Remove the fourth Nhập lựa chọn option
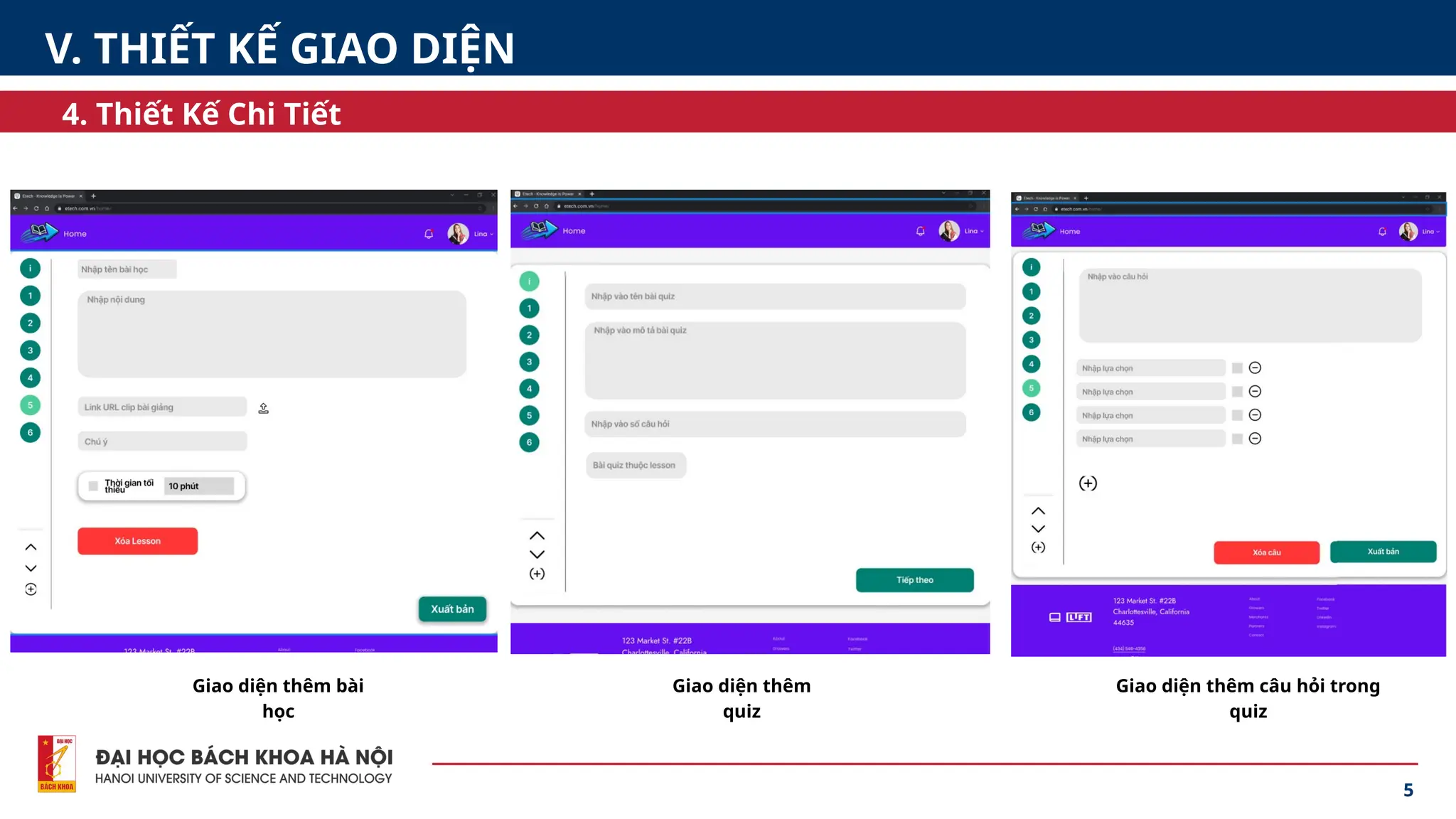 click(x=1255, y=439)
